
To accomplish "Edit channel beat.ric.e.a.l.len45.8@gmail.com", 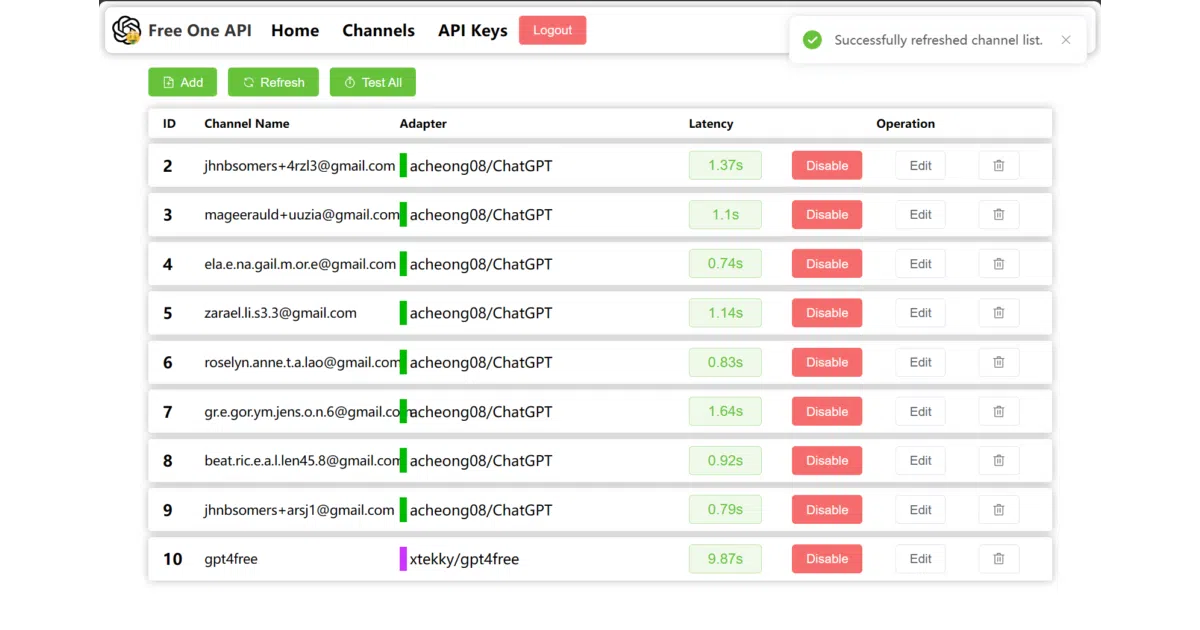I will pos(920,460).
